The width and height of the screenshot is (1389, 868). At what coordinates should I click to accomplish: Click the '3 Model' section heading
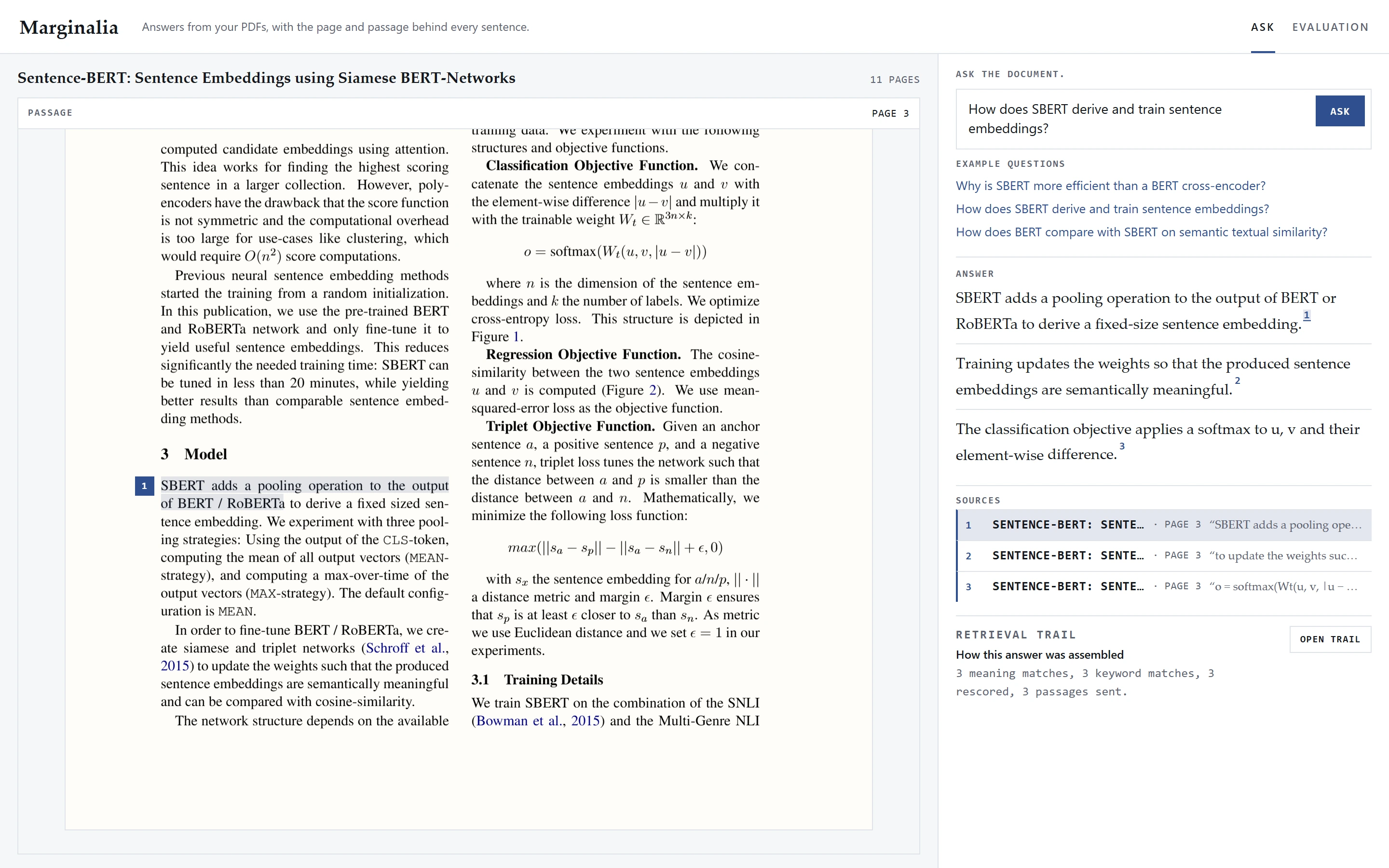pyautogui.click(x=194, y=454)
